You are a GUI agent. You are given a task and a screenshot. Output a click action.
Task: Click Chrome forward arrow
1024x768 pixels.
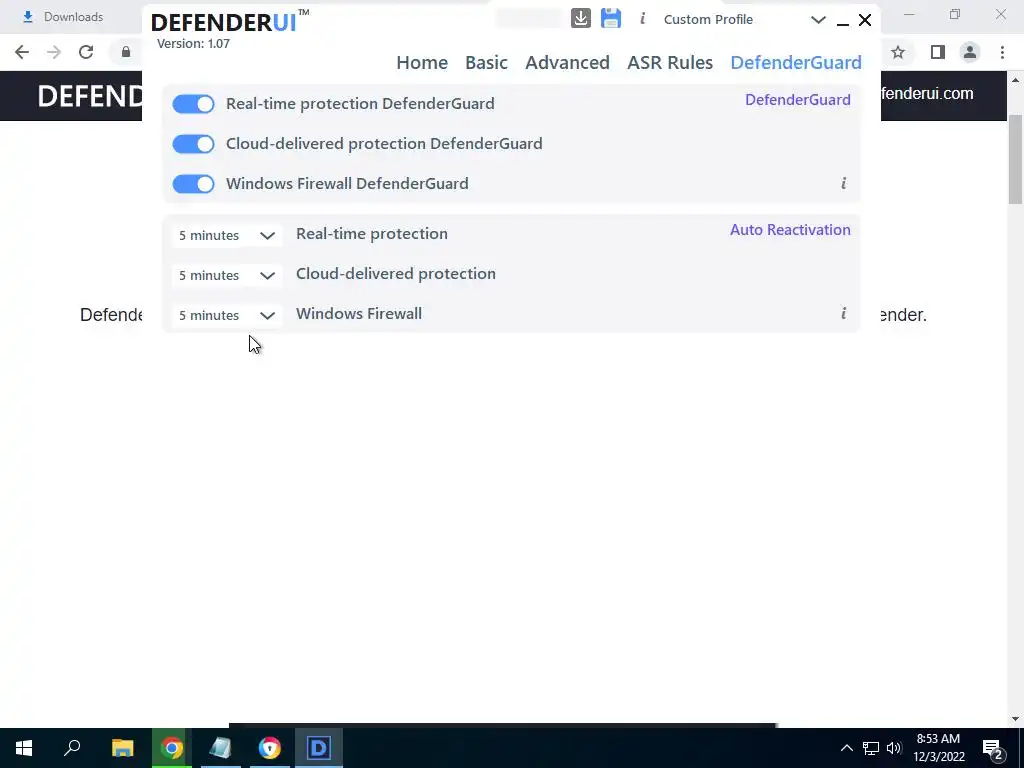click(x=54, y=52)
